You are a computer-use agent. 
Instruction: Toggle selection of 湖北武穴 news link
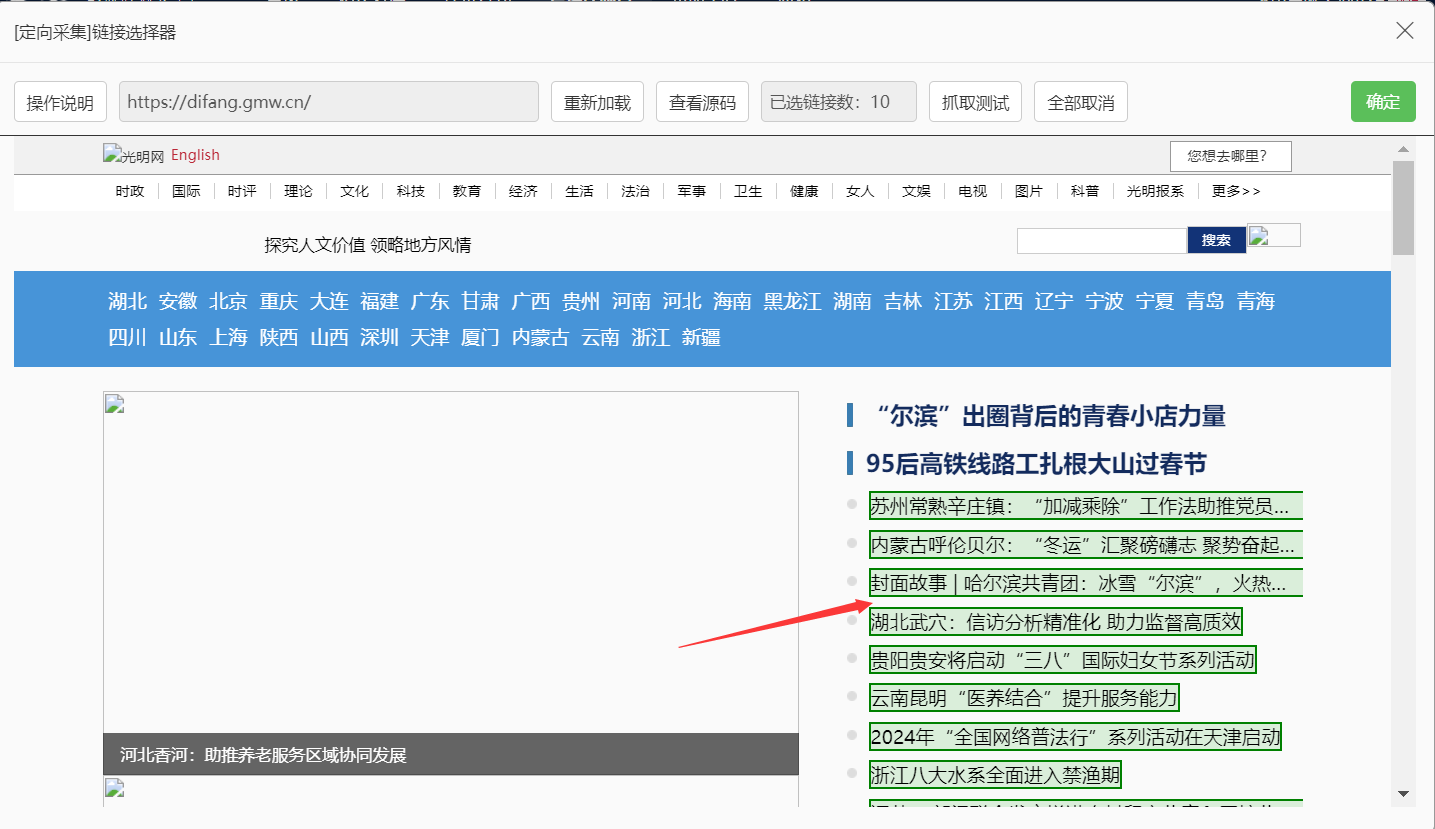click(x=1055, y=623)
